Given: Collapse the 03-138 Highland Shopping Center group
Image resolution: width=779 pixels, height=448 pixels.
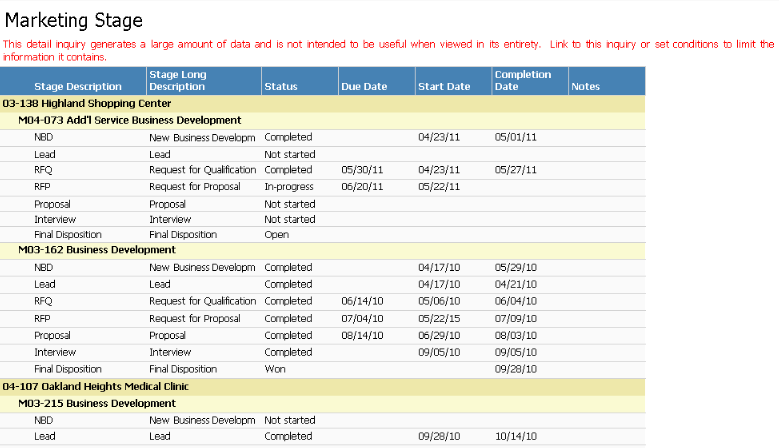Looking at the screenshot, I should click(87, 103).
